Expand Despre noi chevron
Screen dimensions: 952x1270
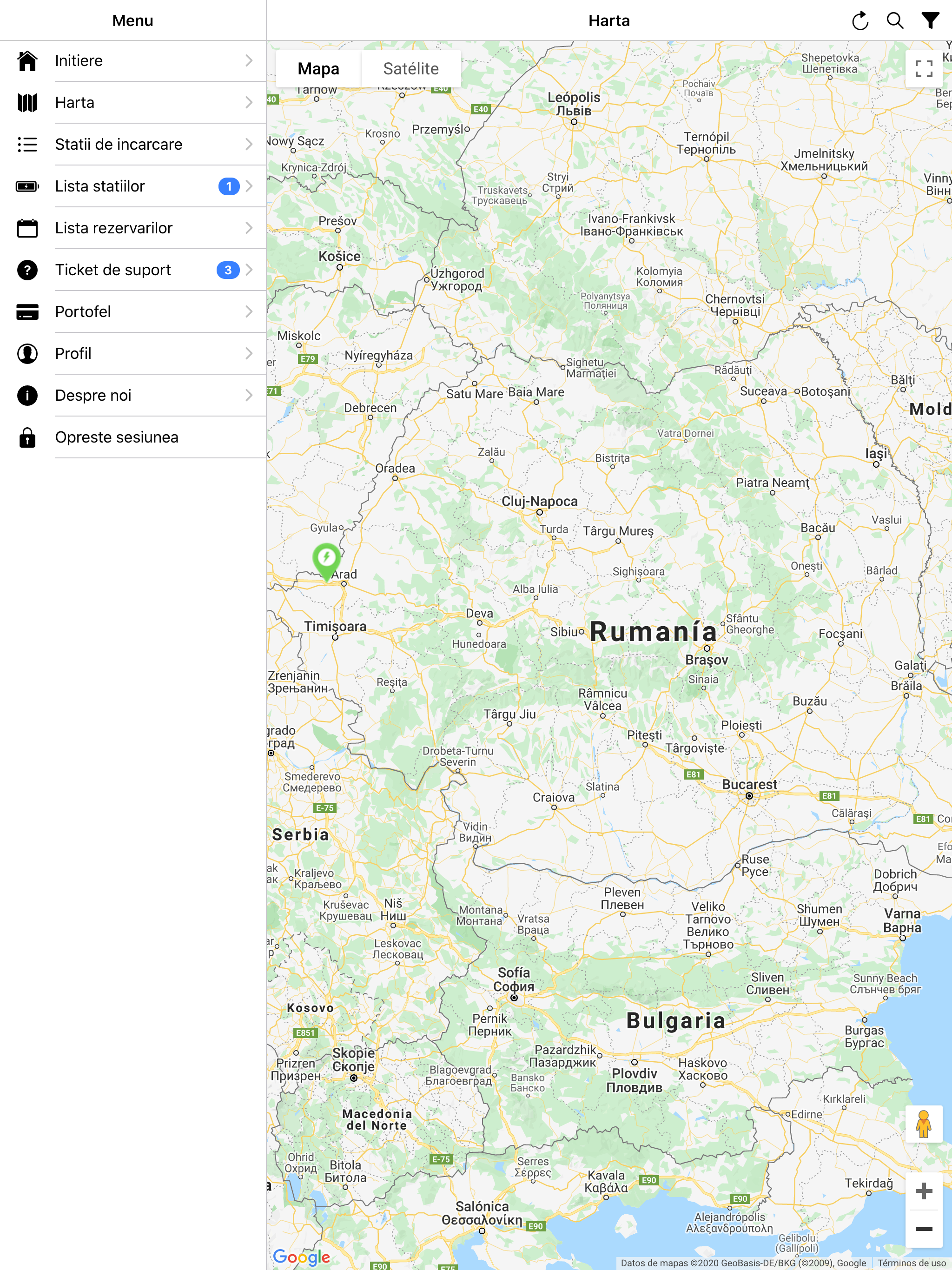[x=249, y=396]
